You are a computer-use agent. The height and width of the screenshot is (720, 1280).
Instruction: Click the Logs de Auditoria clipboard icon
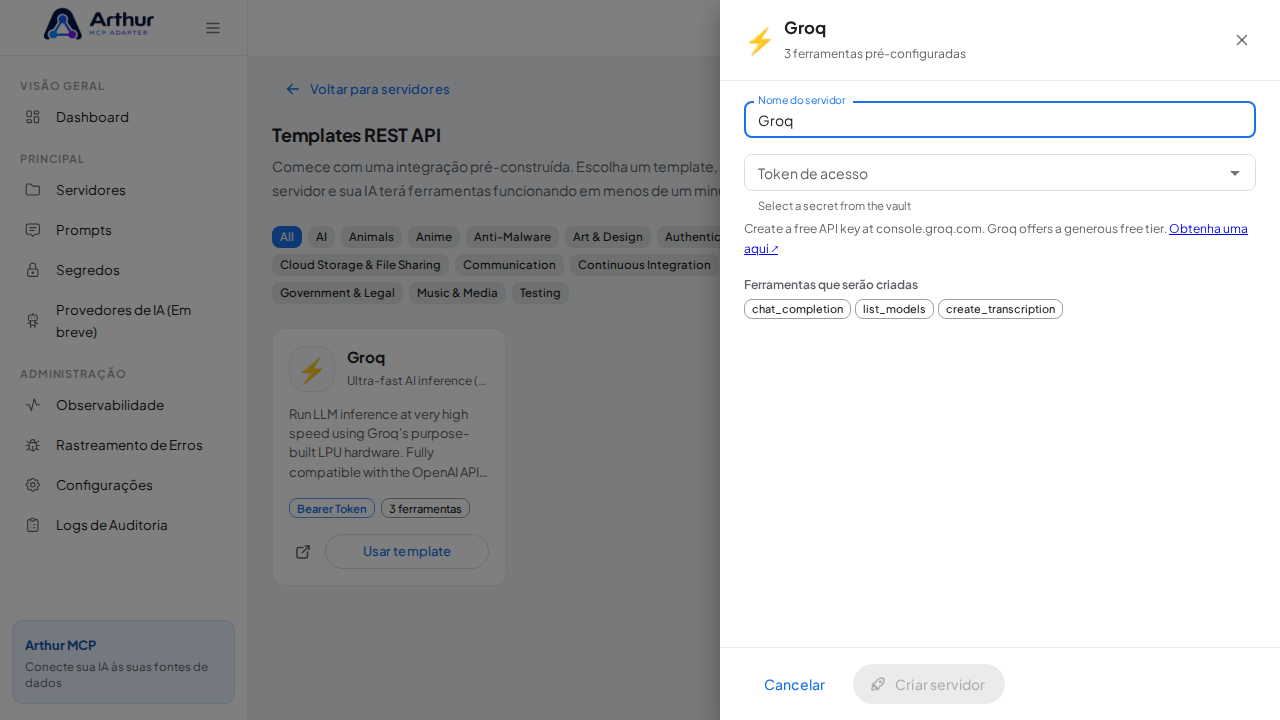pos(33,525)
